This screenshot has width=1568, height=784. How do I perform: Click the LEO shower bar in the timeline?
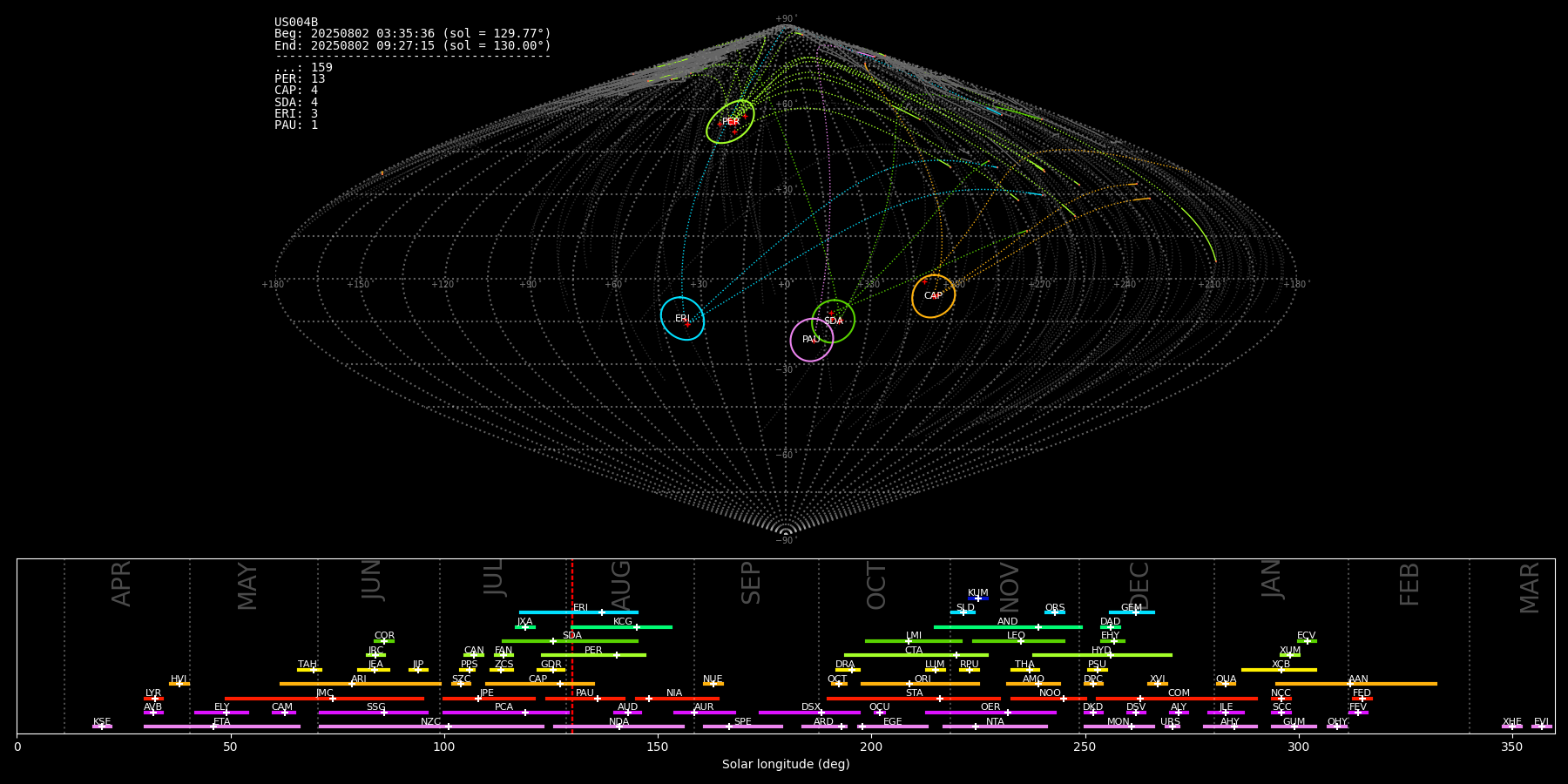(1018, 641)
